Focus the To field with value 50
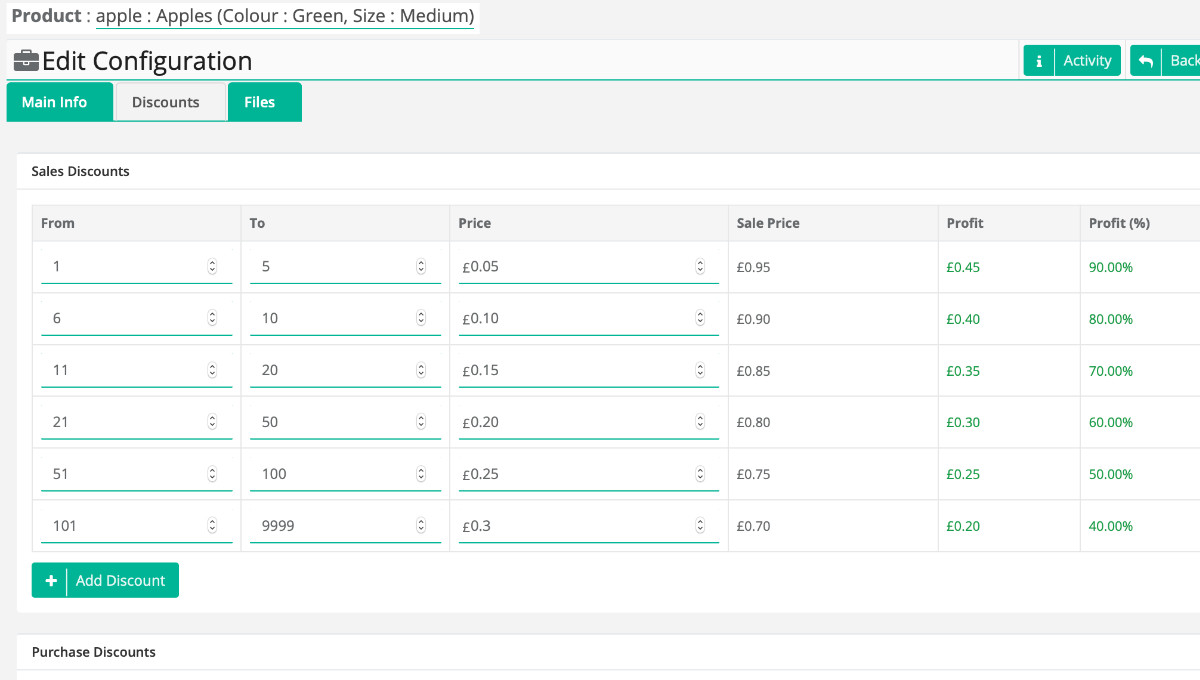Screen dimensions: 1200x680 (x=330, y=422)
